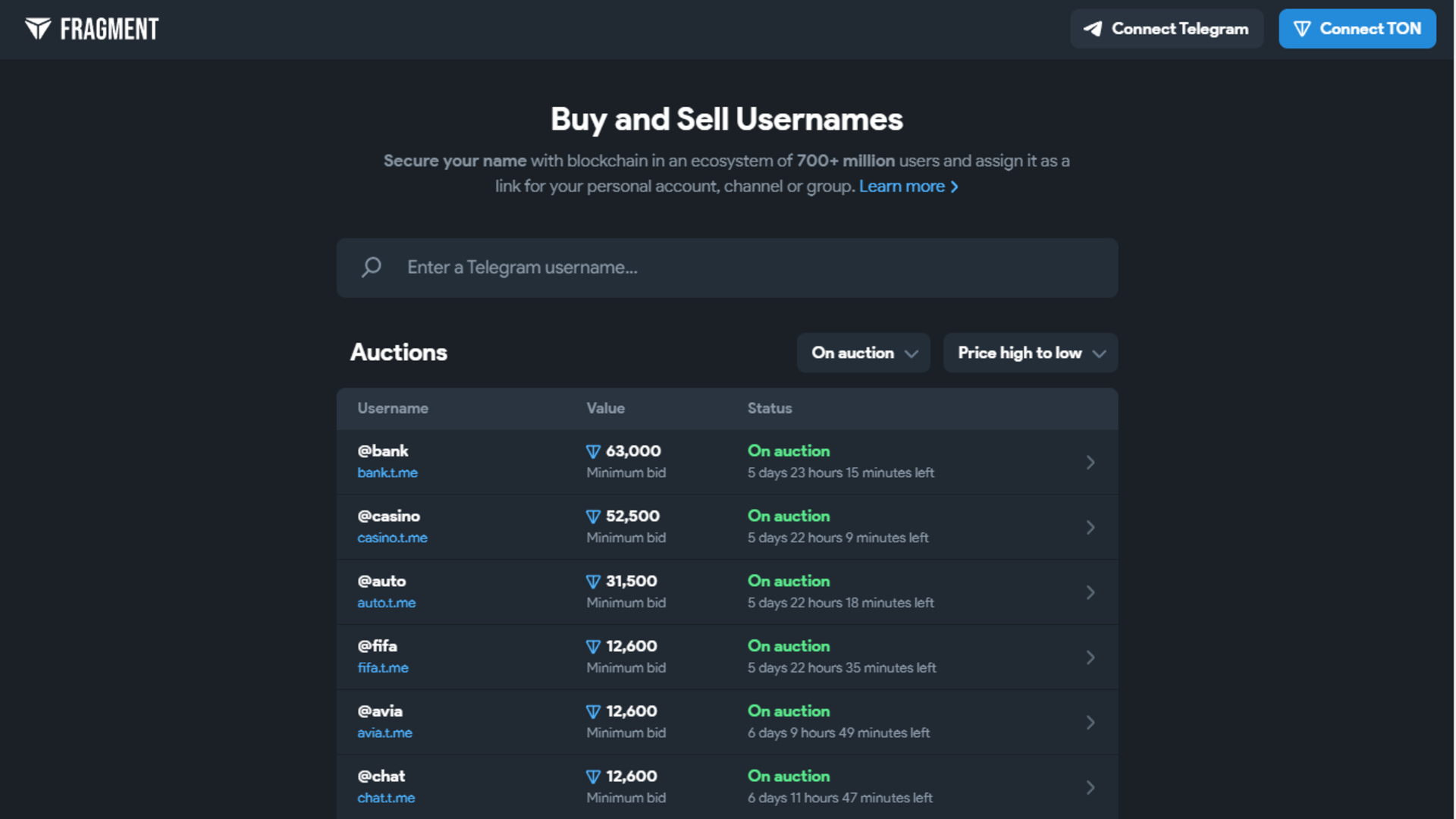Click chevron arrow on @auto row
Image resolution: width=1456 pixels, height=819 pixels.
coord(1090,592)
